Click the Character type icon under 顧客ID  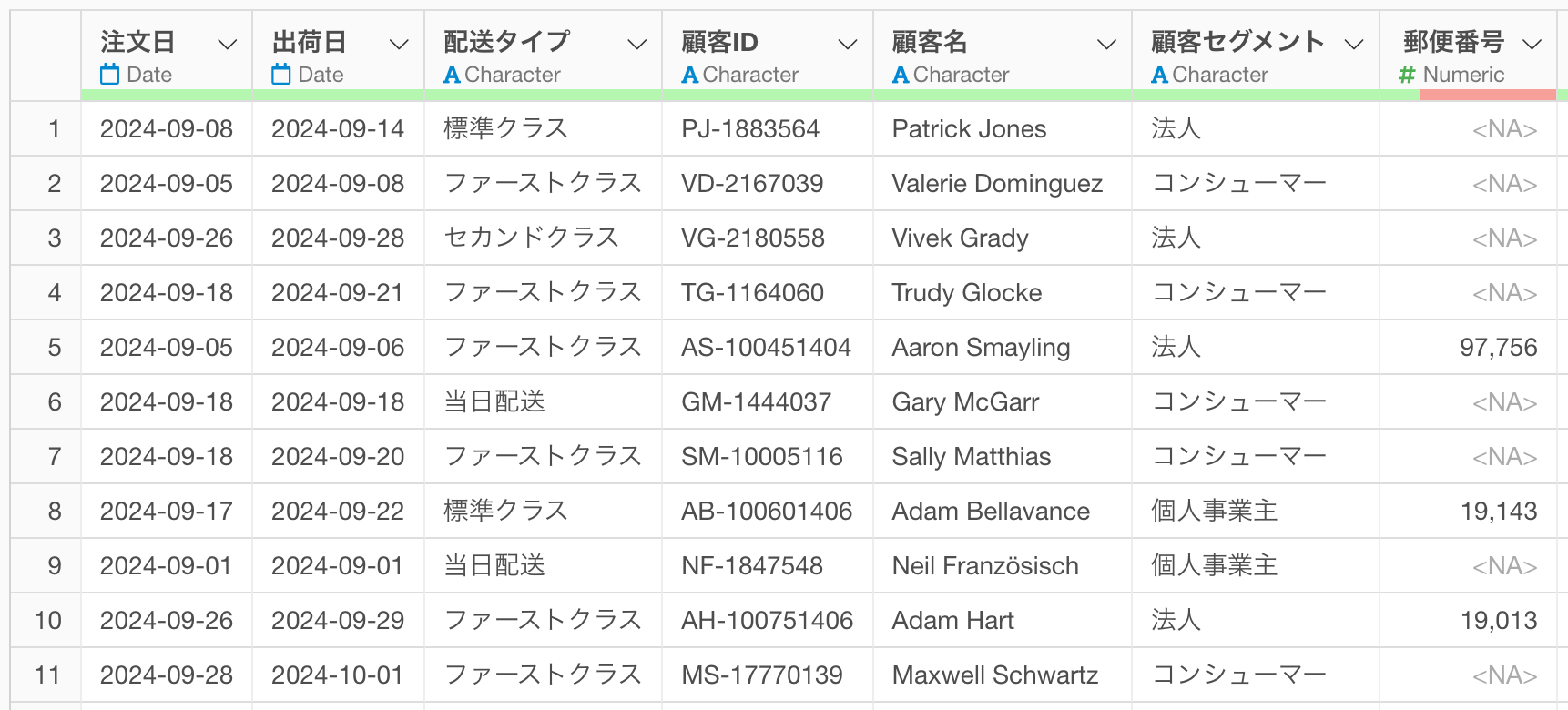690,75
